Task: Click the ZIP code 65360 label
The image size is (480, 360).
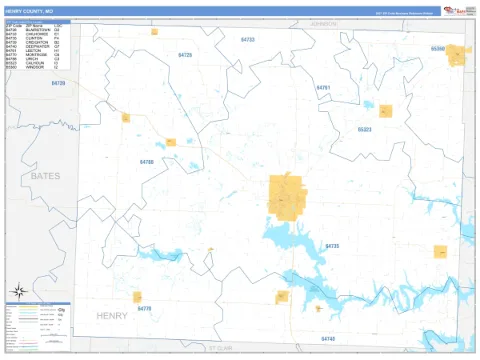Action: [x=438, y=49]
